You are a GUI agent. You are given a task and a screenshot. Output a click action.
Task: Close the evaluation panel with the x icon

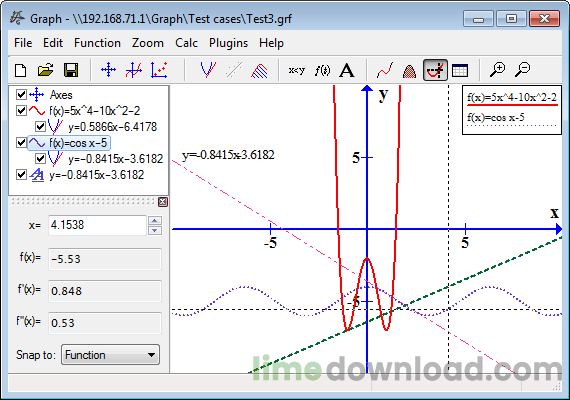point(163,202)
